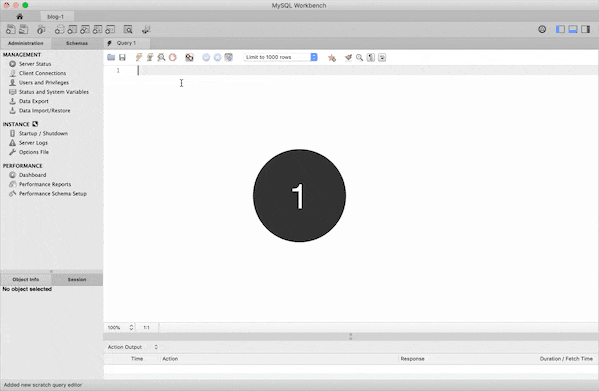Screen dimensions: 599x391
Task: Stop the running query red icon
Action: point(173,57)
